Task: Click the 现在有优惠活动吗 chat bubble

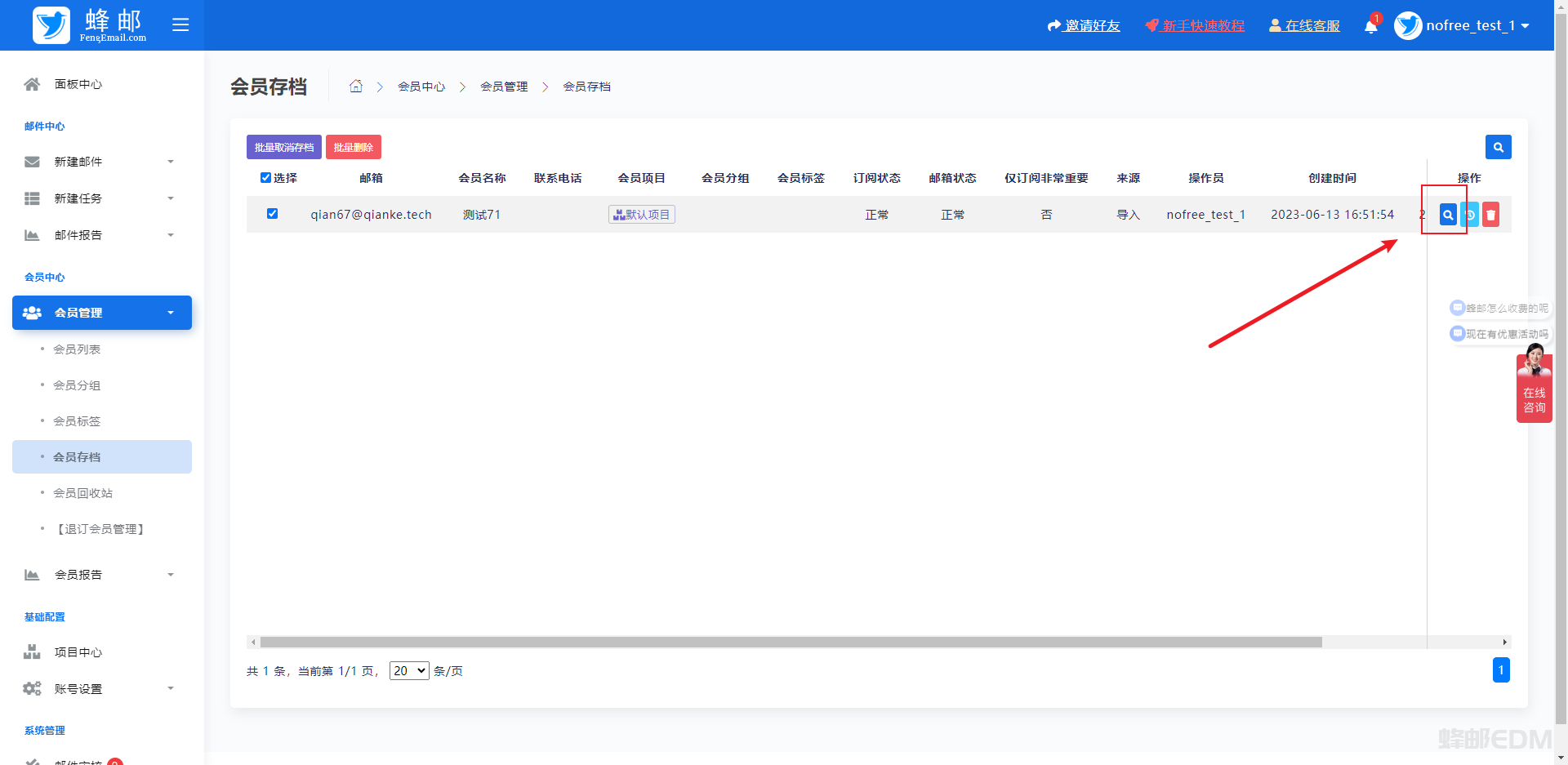Action: point(1499,334)
